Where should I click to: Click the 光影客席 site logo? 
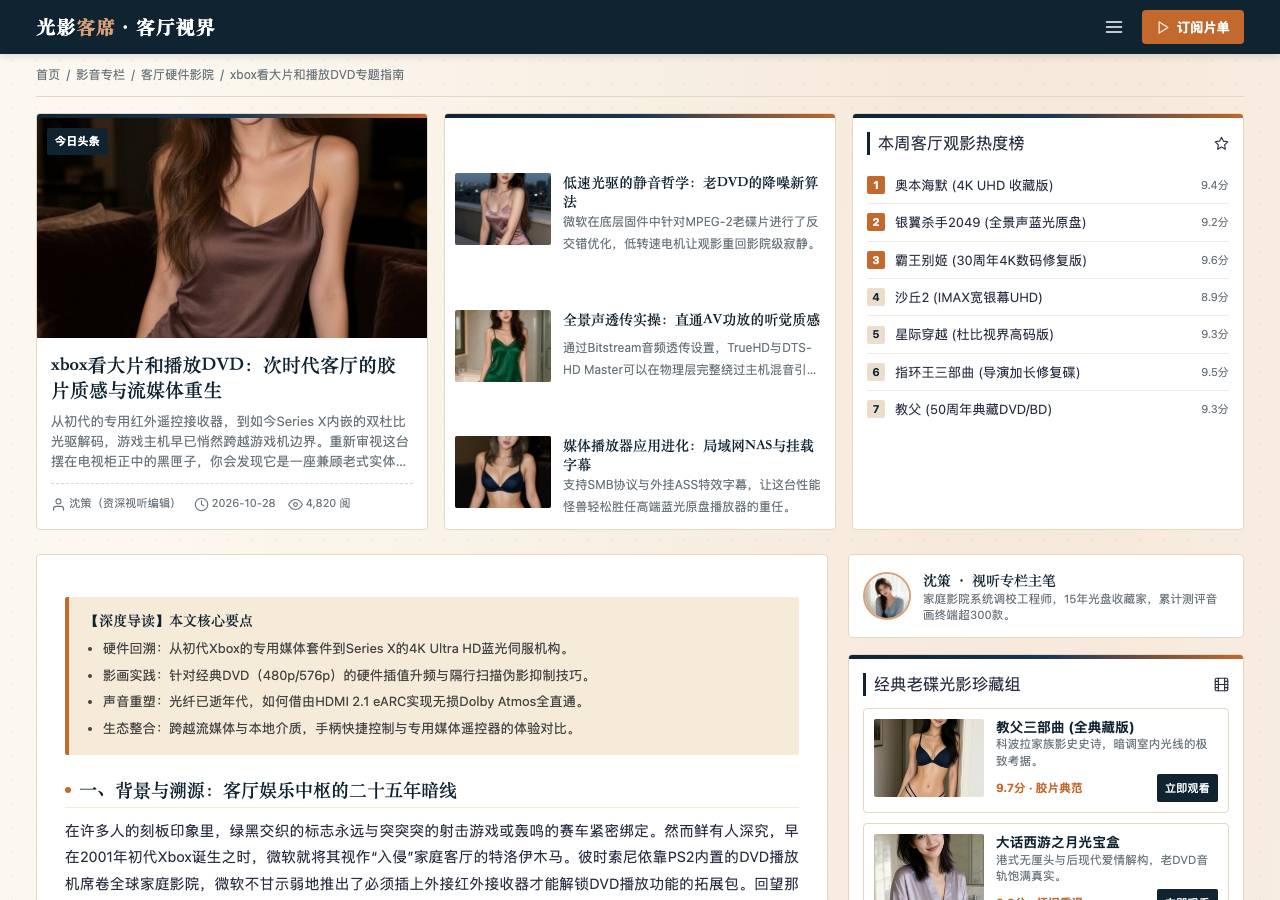click(125, 27)
